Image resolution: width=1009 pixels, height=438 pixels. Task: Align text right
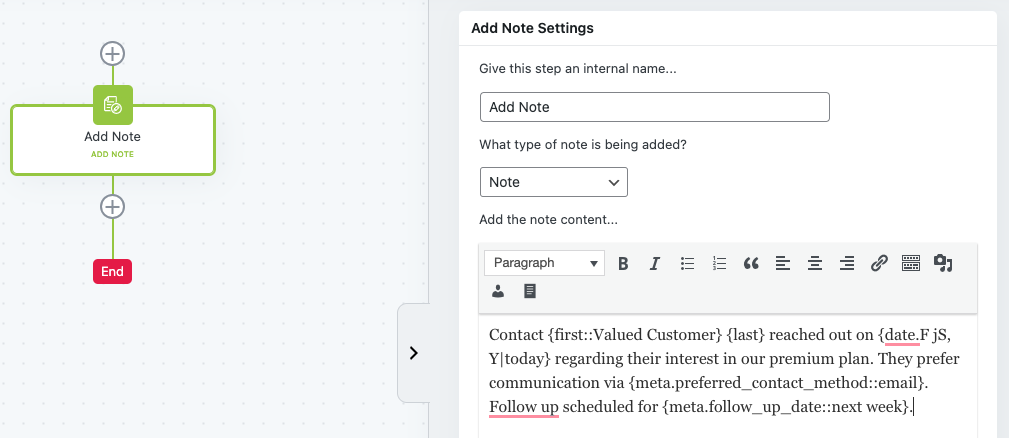[x=847, y=263]
